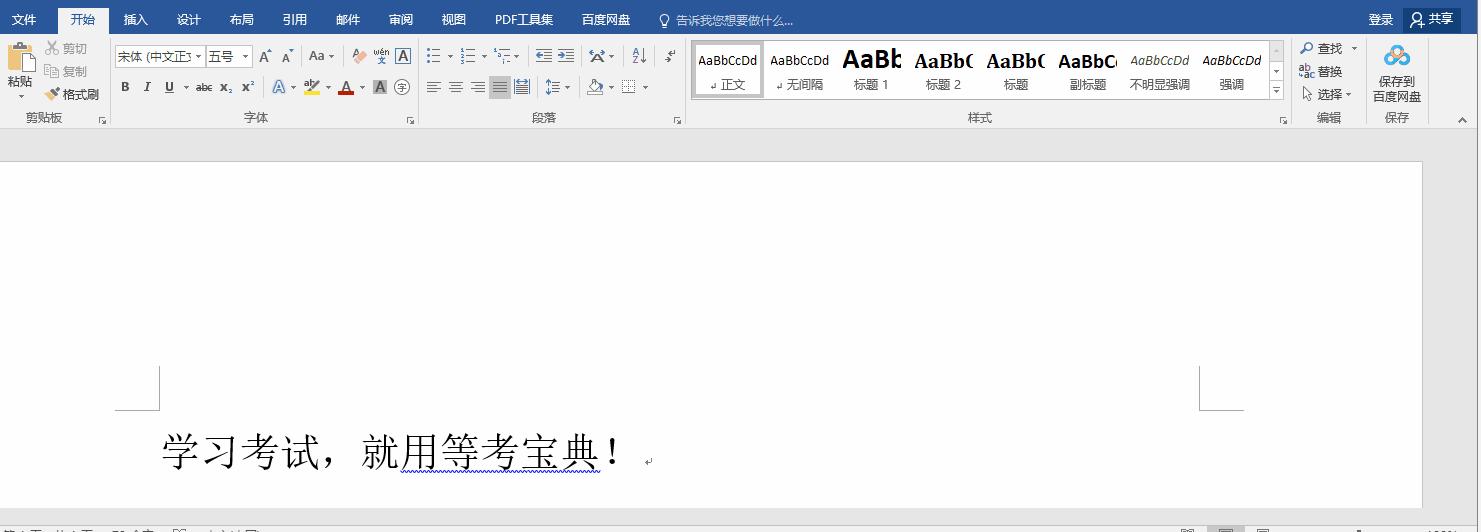Apply red font color button
This screenshot has height=532, width=1481.
click(x=346, y=88)
